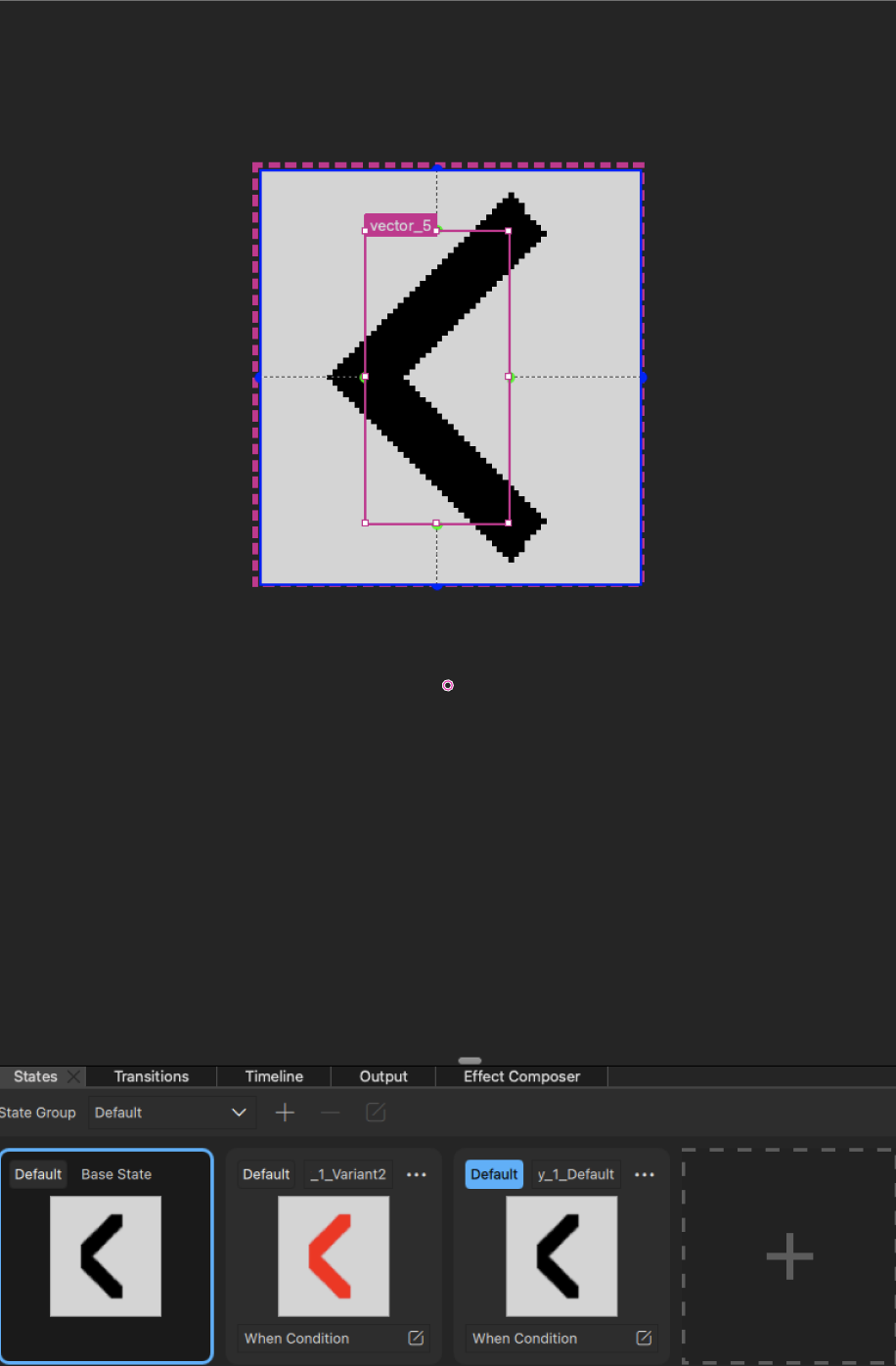Toggle Default on the Base State card

click(38, 1174)
